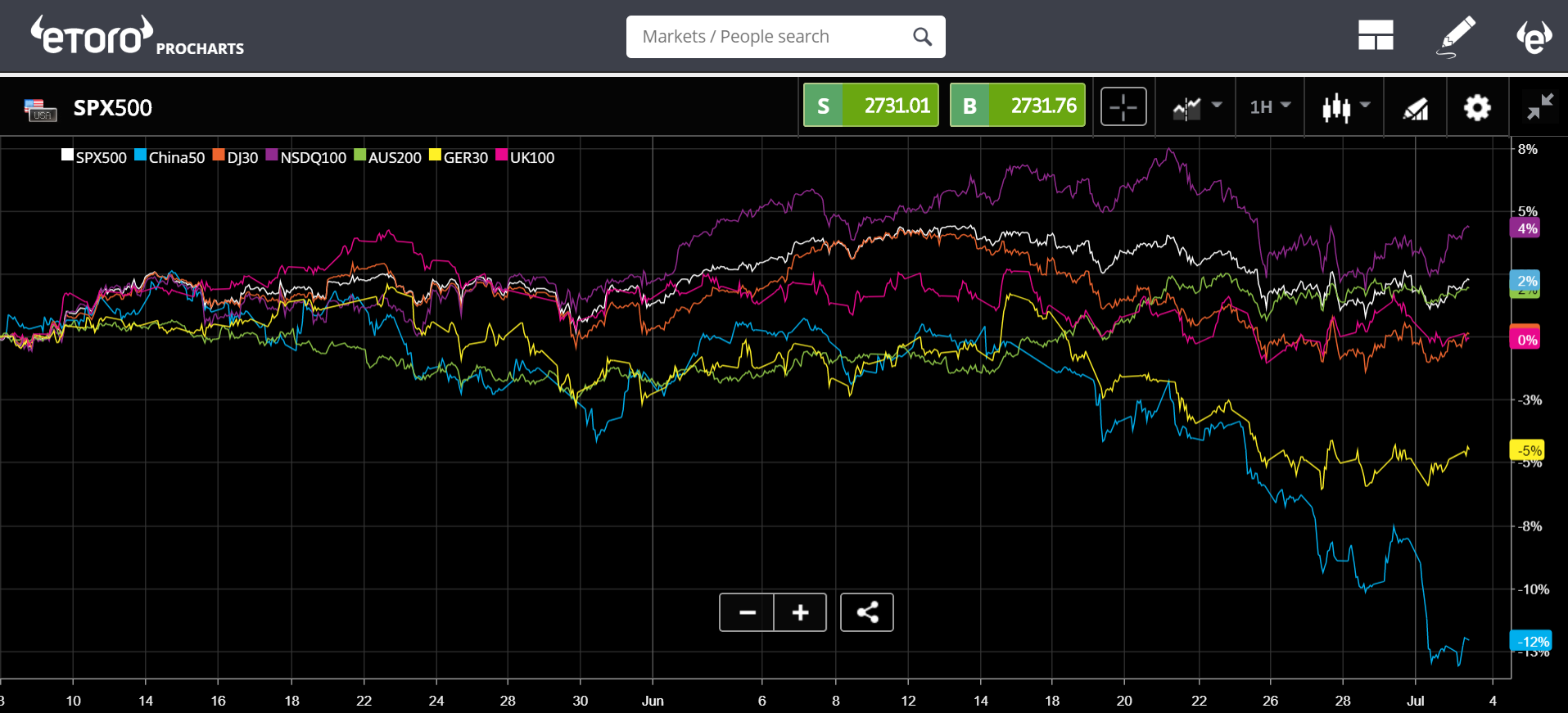Share the chart via share icon
The width and height of the screenshot is (1568, 713).
(x=867, y=612)
